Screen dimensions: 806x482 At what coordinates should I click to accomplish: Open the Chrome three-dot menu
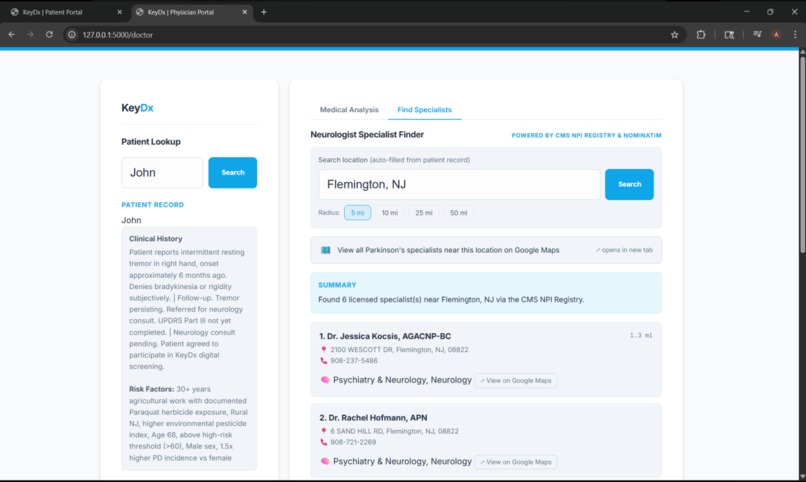point(795,34)
